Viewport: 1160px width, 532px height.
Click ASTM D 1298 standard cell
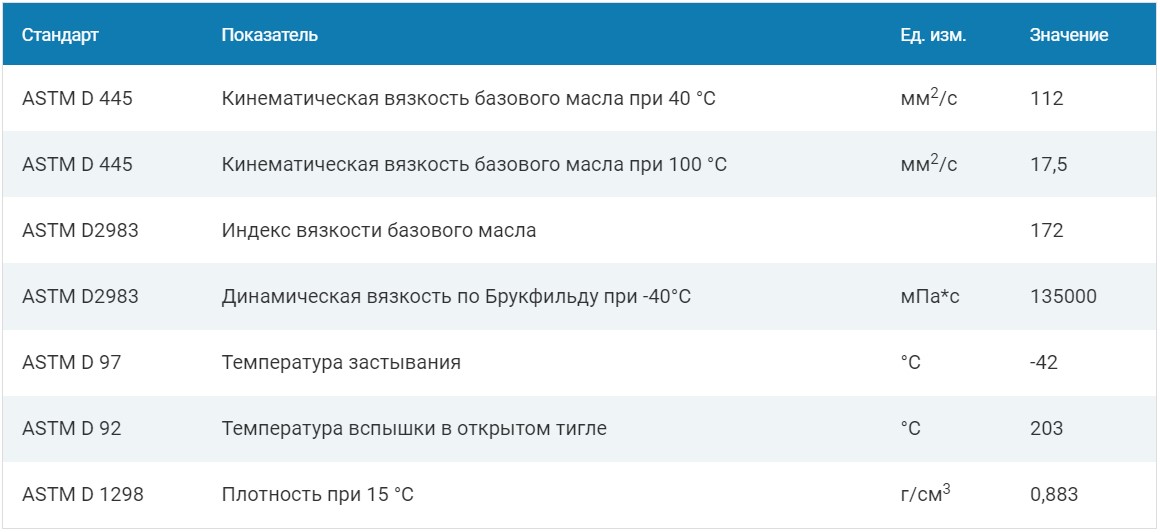pyautogui.click(x=83, y=495)
